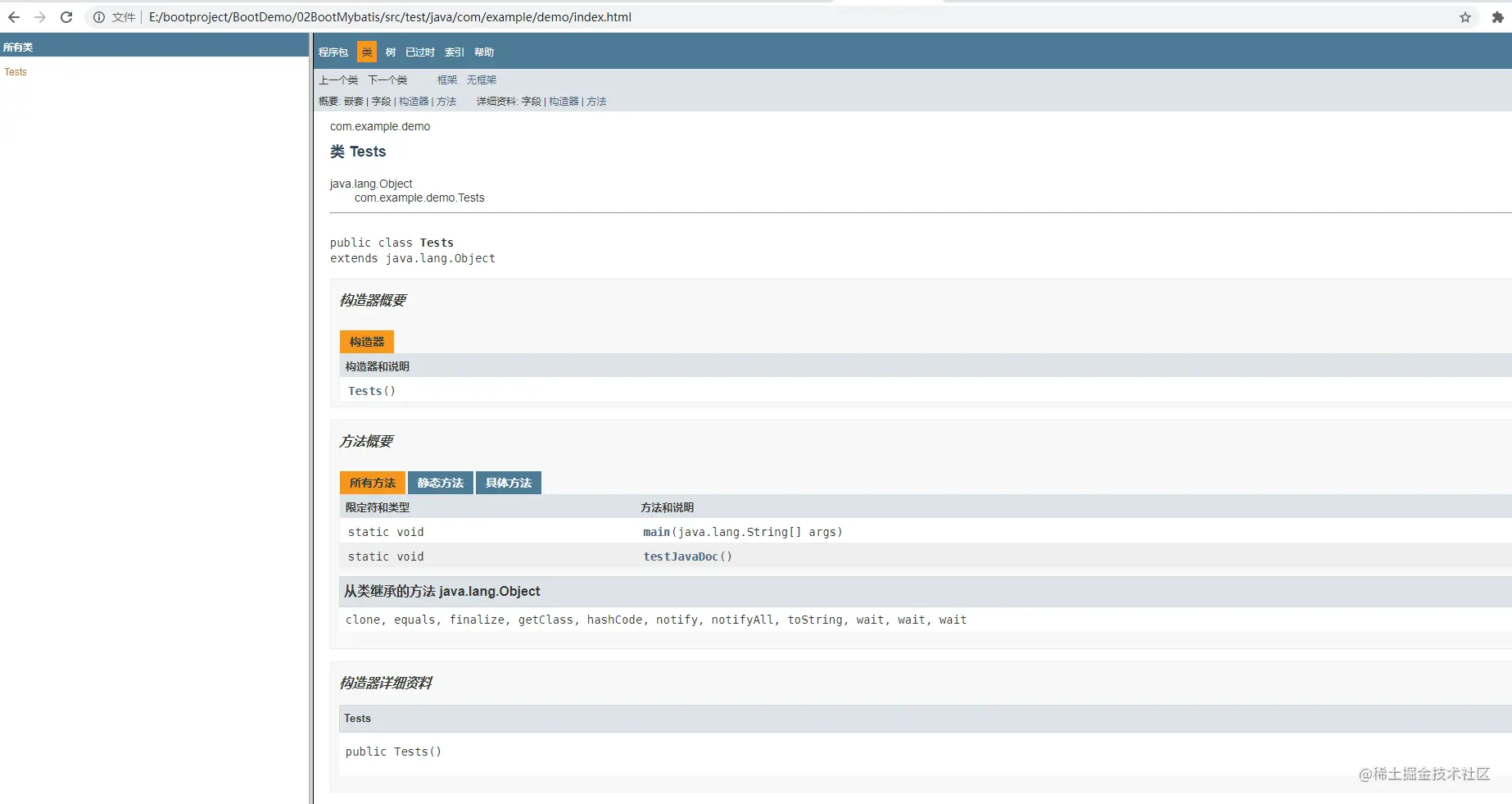
Task: Go back to the previous browser page
Action: (14, 17)
